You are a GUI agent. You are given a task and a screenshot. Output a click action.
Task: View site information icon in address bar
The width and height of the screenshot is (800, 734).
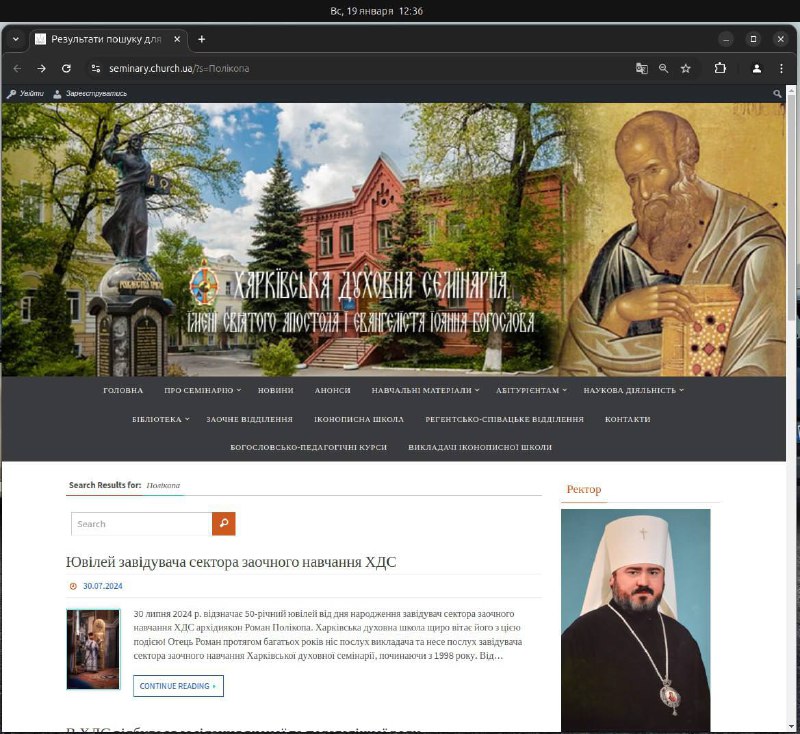click(95, 68)
